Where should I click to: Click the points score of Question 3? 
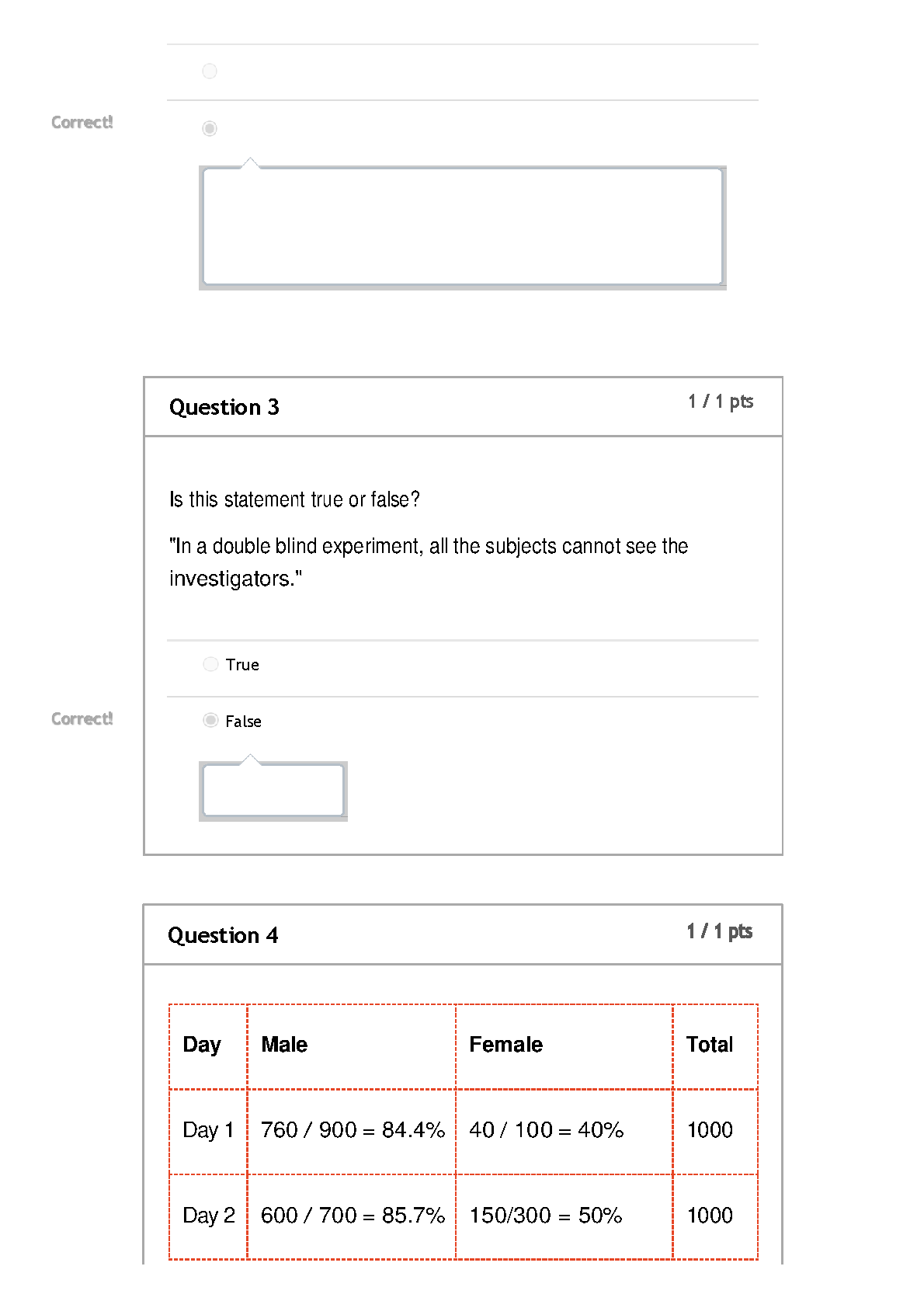pyautogui.click(x=721, y=402)
